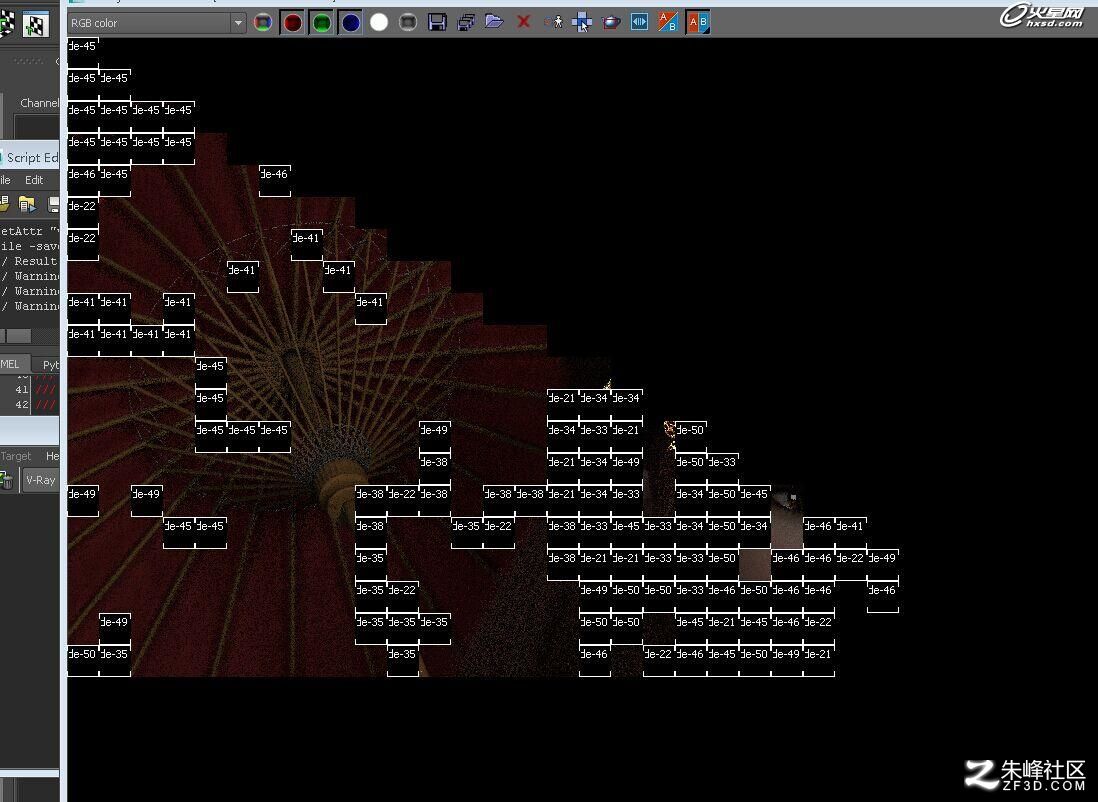The width and height of the screenshot is (1098, 802).
Task: Click the source script icon in Script Editor
Action: pyautogui.click(x=27, y=205)
